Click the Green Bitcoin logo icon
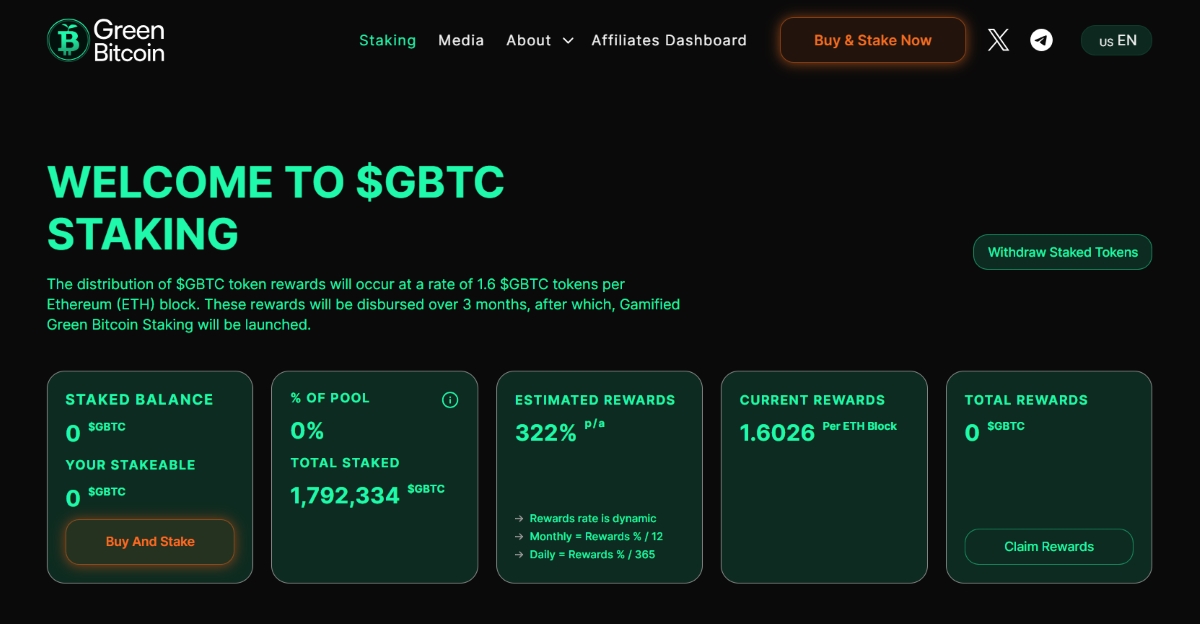This screenshot has height=624, width=1200. point(68,40)
